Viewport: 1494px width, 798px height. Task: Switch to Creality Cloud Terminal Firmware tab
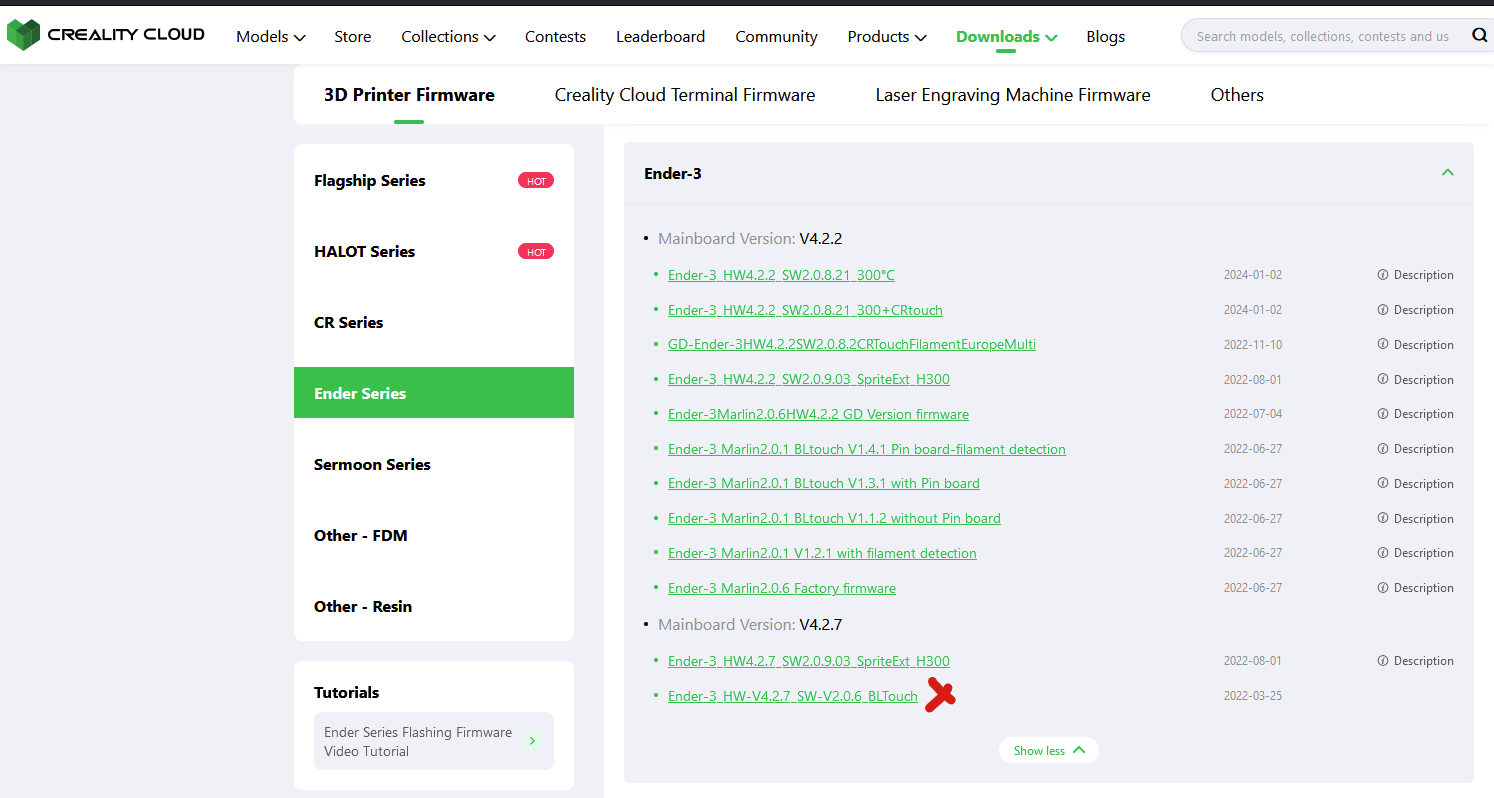tap(685, 95)
